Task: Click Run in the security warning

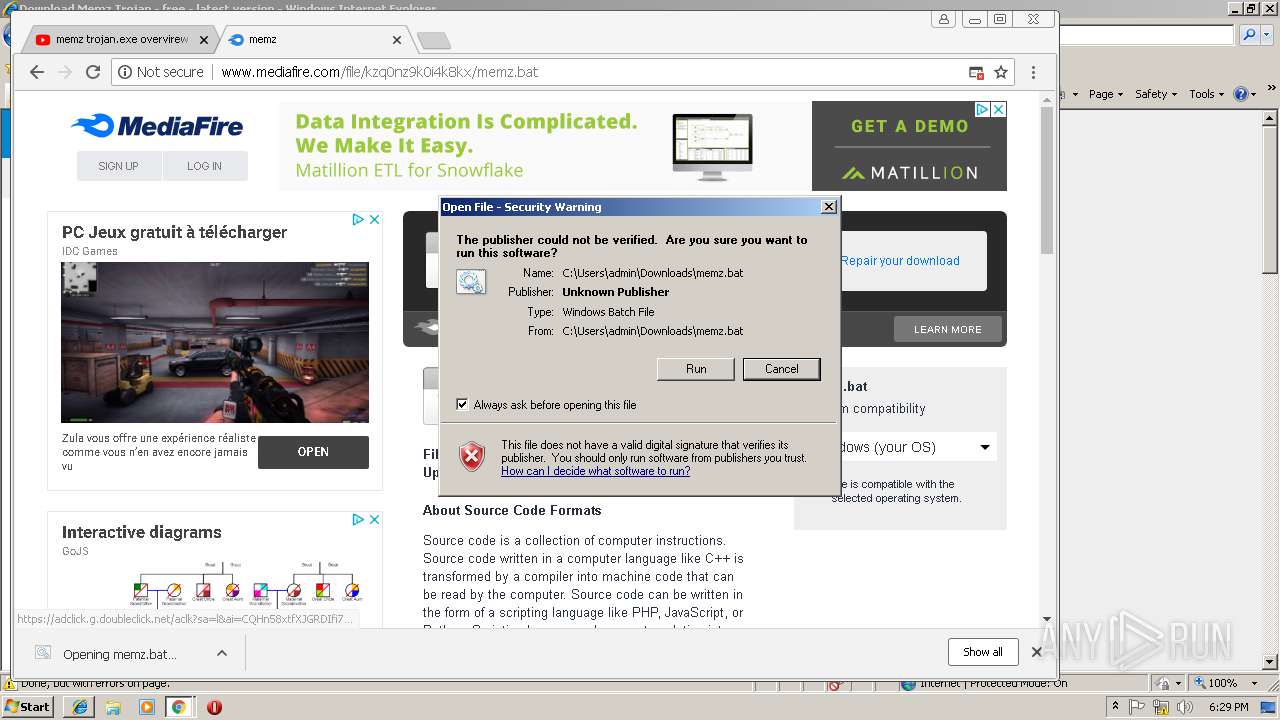Action: [696, 369]
